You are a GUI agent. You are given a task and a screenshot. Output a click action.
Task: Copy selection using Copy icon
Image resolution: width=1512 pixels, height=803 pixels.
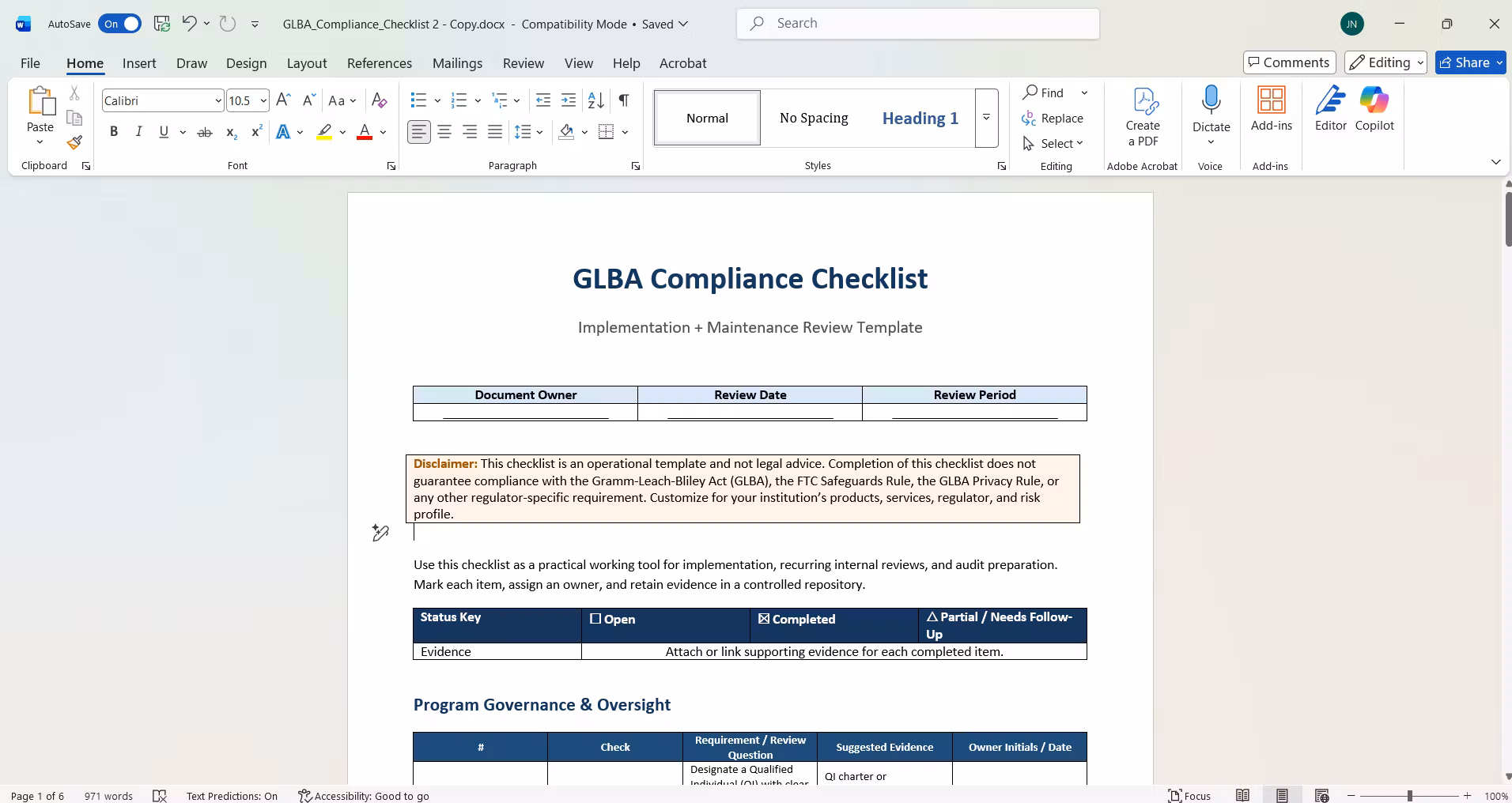pos(74,118)
